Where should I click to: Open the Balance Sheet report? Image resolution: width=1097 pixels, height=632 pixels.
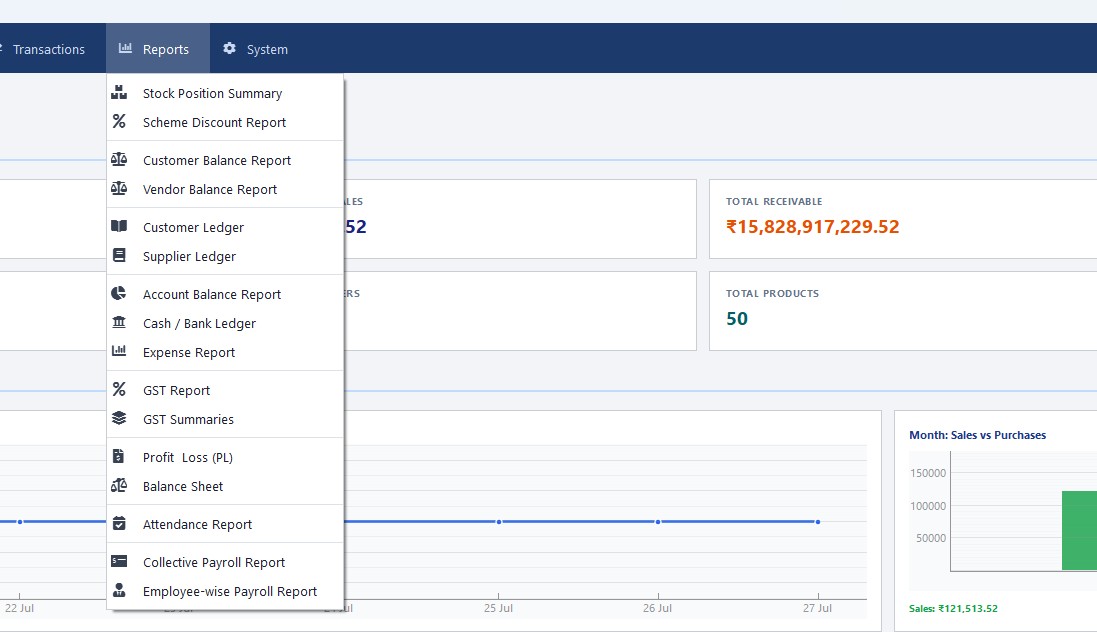coord(225,486)
